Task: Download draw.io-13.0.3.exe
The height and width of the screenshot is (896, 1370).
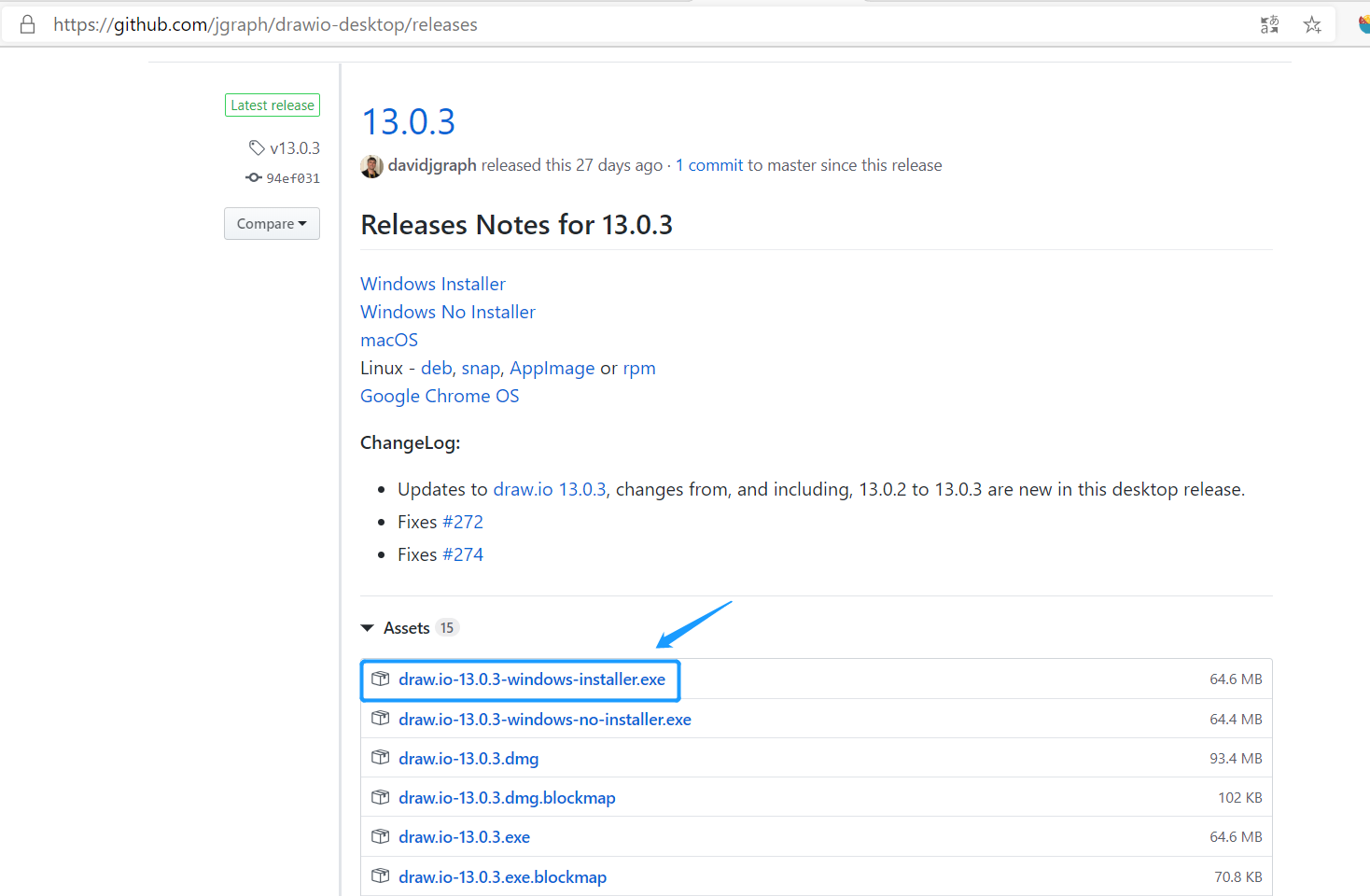Action: pyautogui.click(x=464, y=837)
